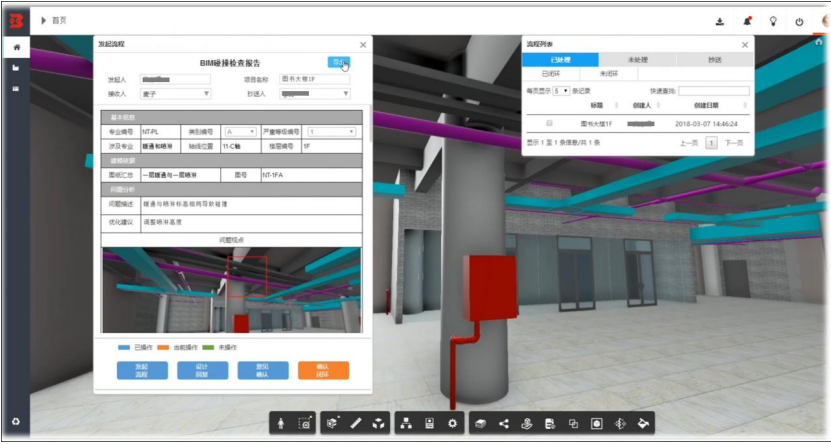Image resolution: width=831 pixels, height=444 pixels.
Task: Click the NT-1FA drawing number cell
Action: tap(311, 175)
